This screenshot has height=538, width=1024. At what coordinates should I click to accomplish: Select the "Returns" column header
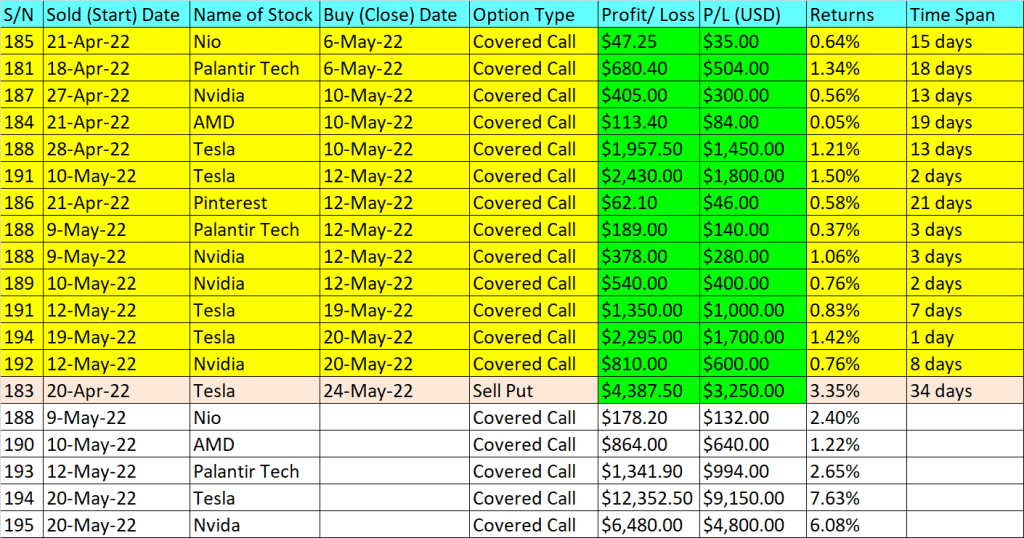[855, 15]
